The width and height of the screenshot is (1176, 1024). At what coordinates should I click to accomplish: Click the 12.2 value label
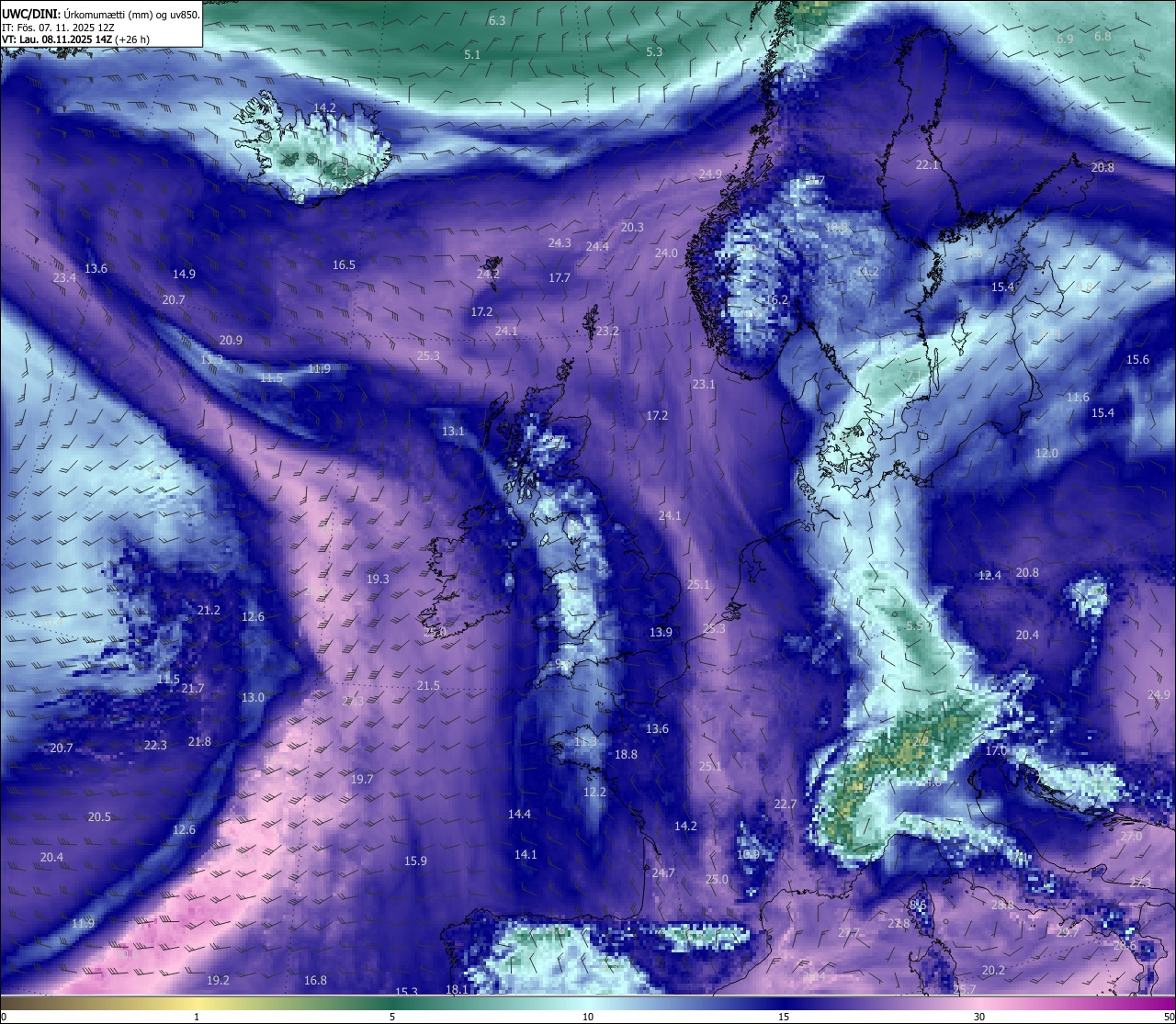click(x=594, y=793)
